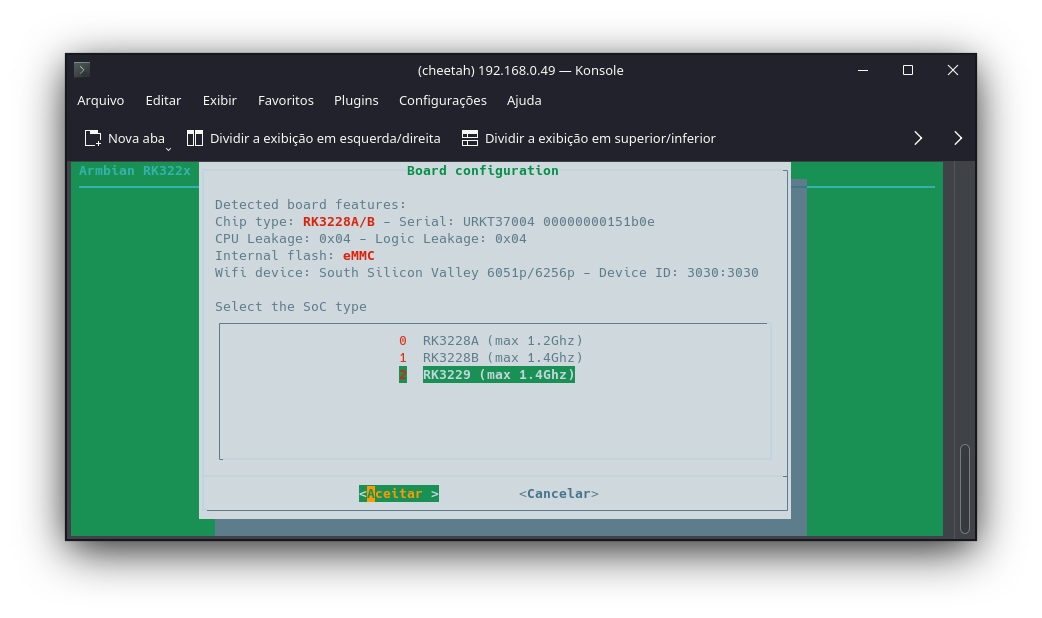Expand the first toolbar overflow chevron
This screenshot has height=618, width=1042.
pyautogui.click(x=918, y=138)
